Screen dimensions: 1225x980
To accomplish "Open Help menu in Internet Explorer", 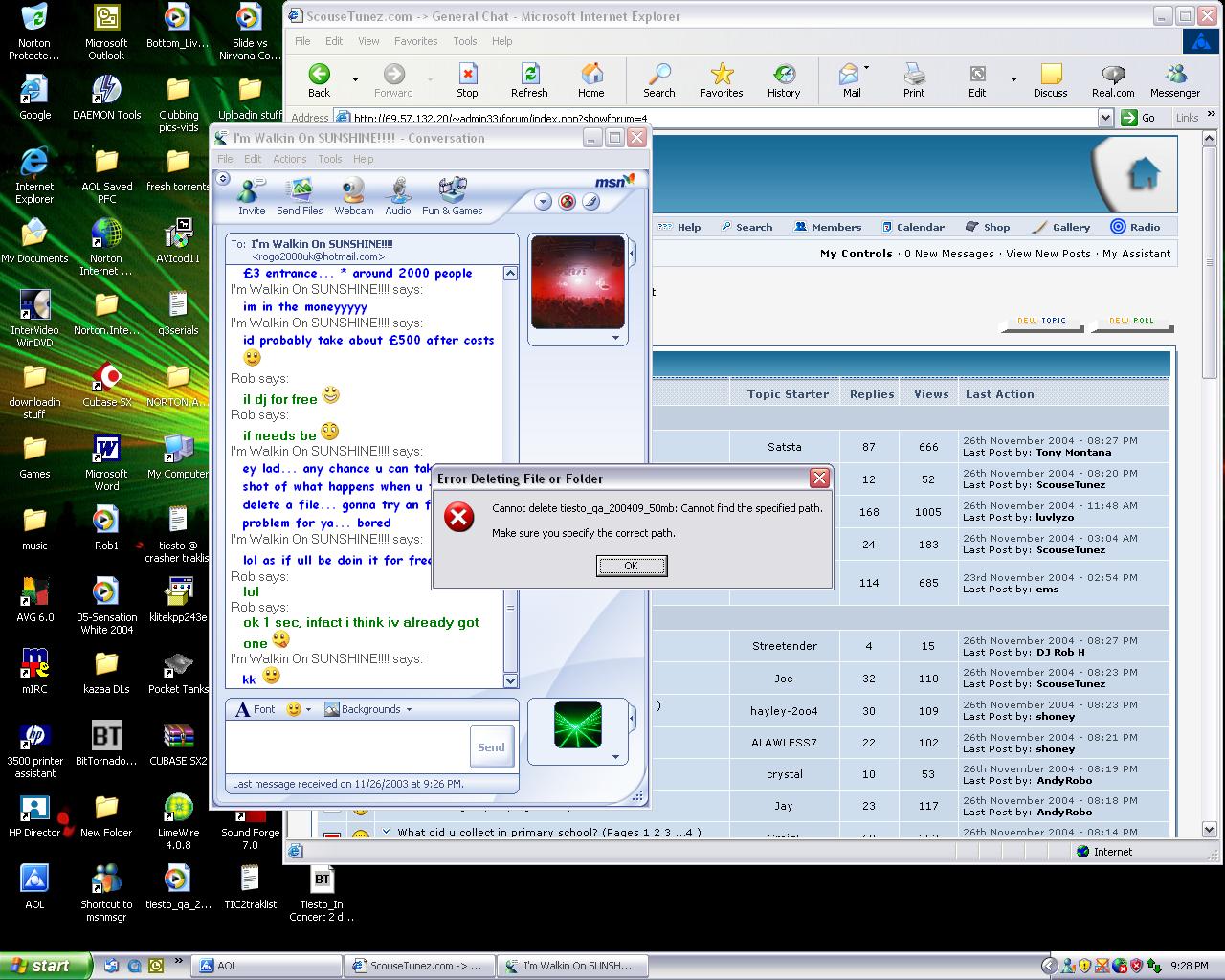I will 502,41.
